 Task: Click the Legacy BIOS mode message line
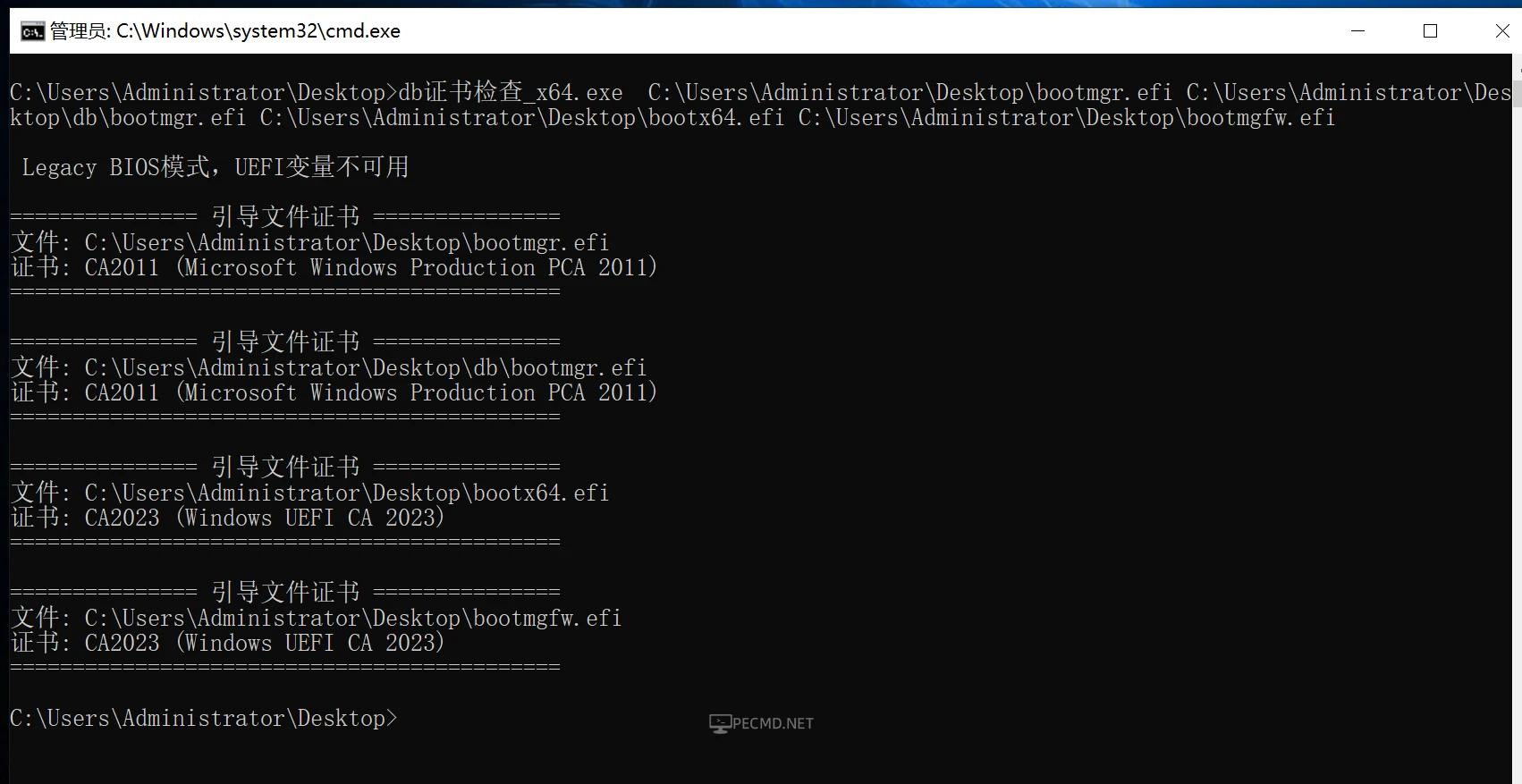pyautogui.click(x=216, y=167)
